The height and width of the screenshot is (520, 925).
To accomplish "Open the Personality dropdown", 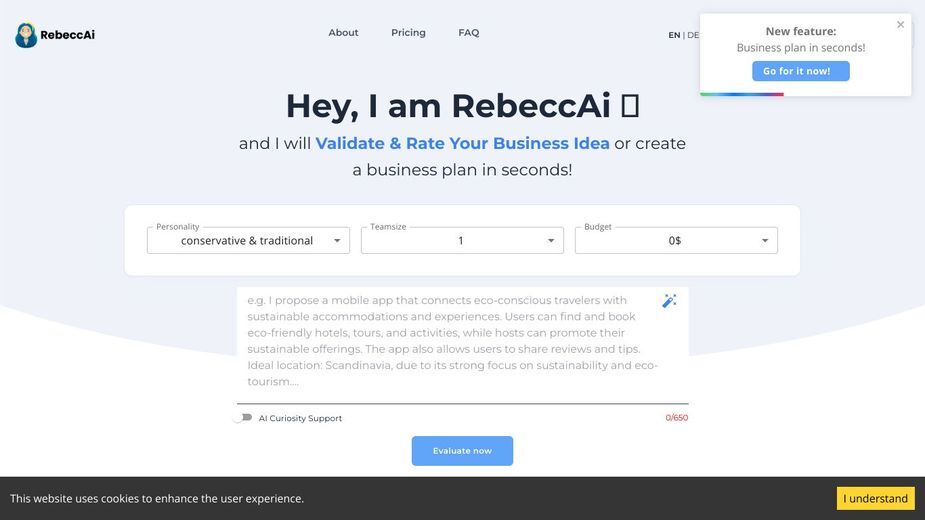I will pos(248,240).
